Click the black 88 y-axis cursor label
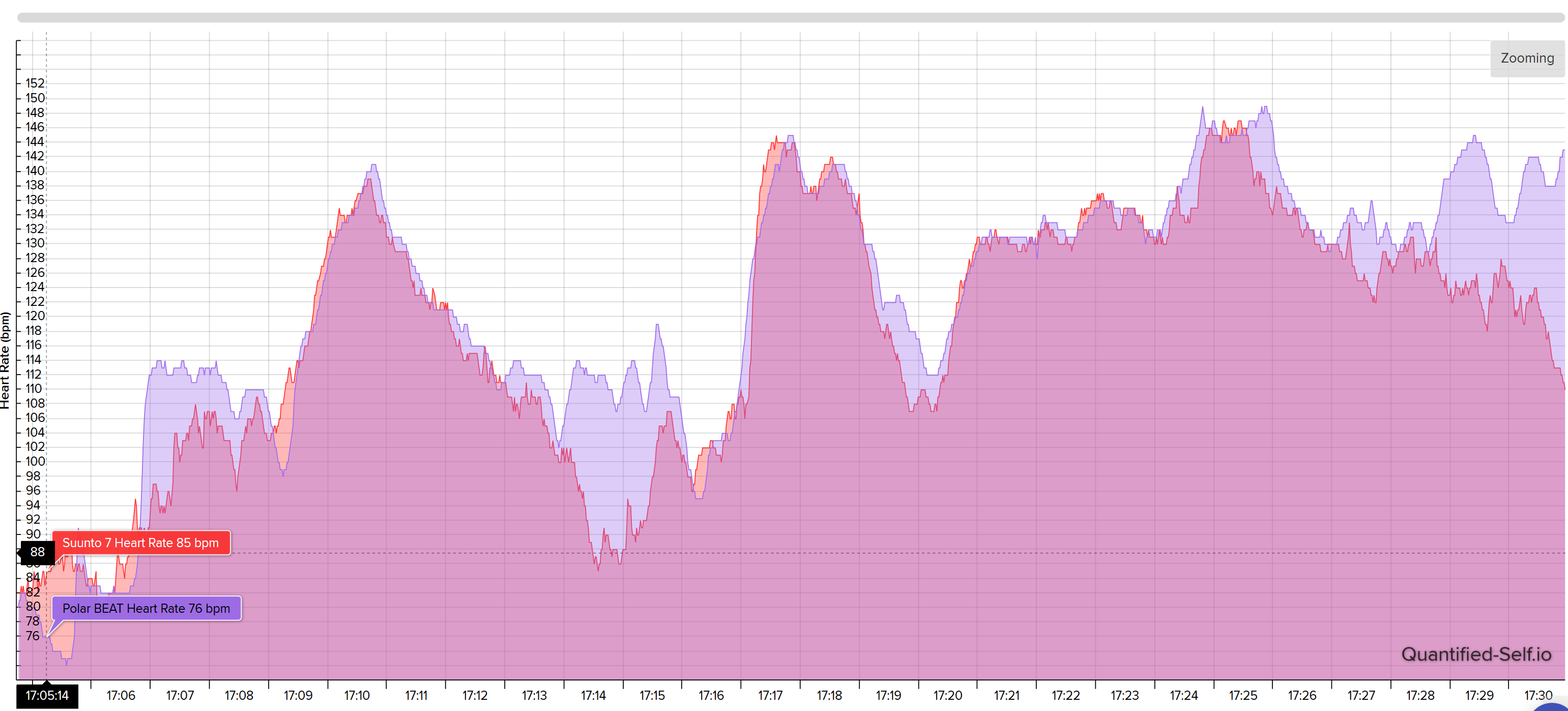This screenshot has height=711, width=1568. 37,552
